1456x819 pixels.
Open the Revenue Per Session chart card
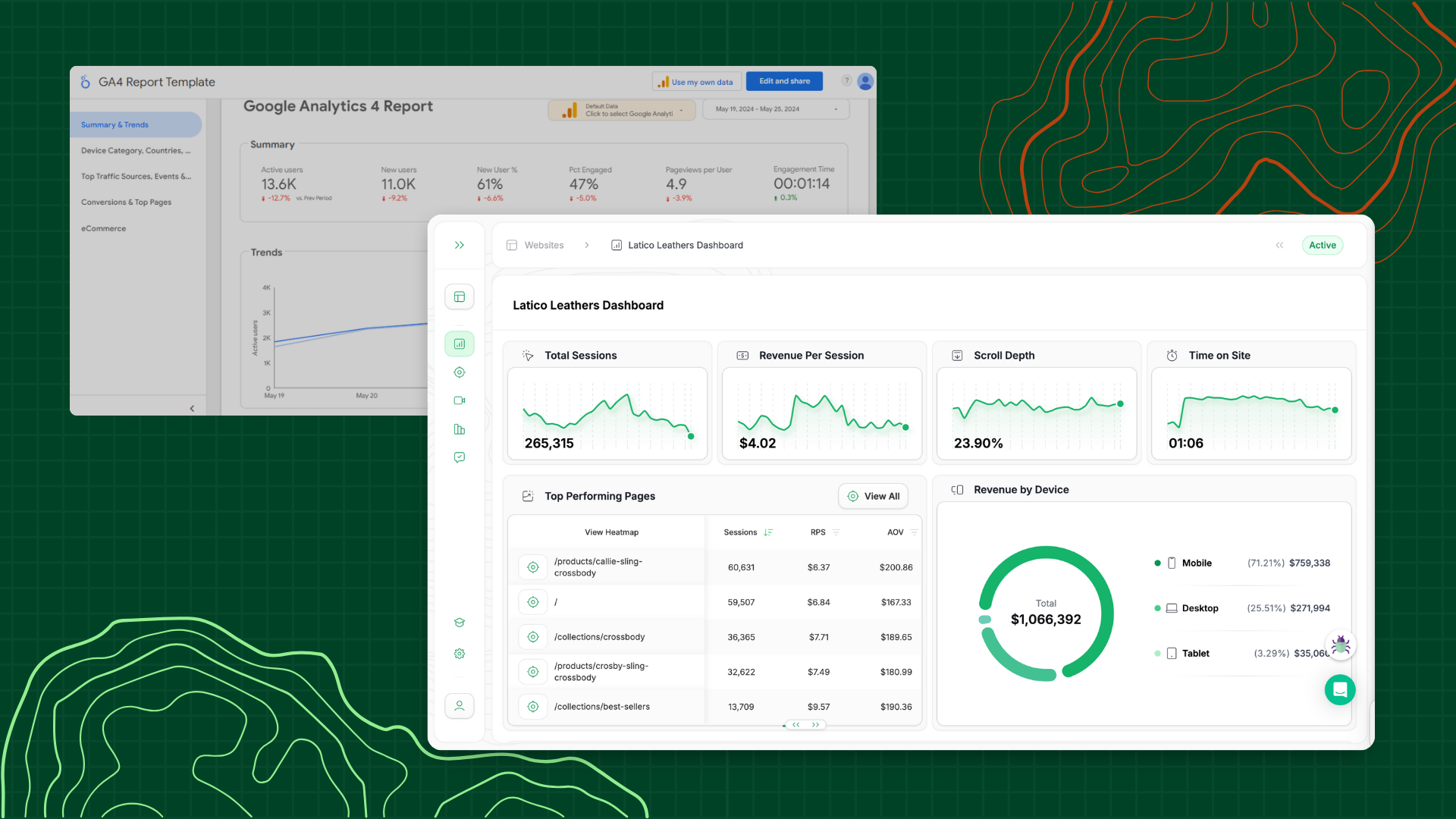click(822, 413)
